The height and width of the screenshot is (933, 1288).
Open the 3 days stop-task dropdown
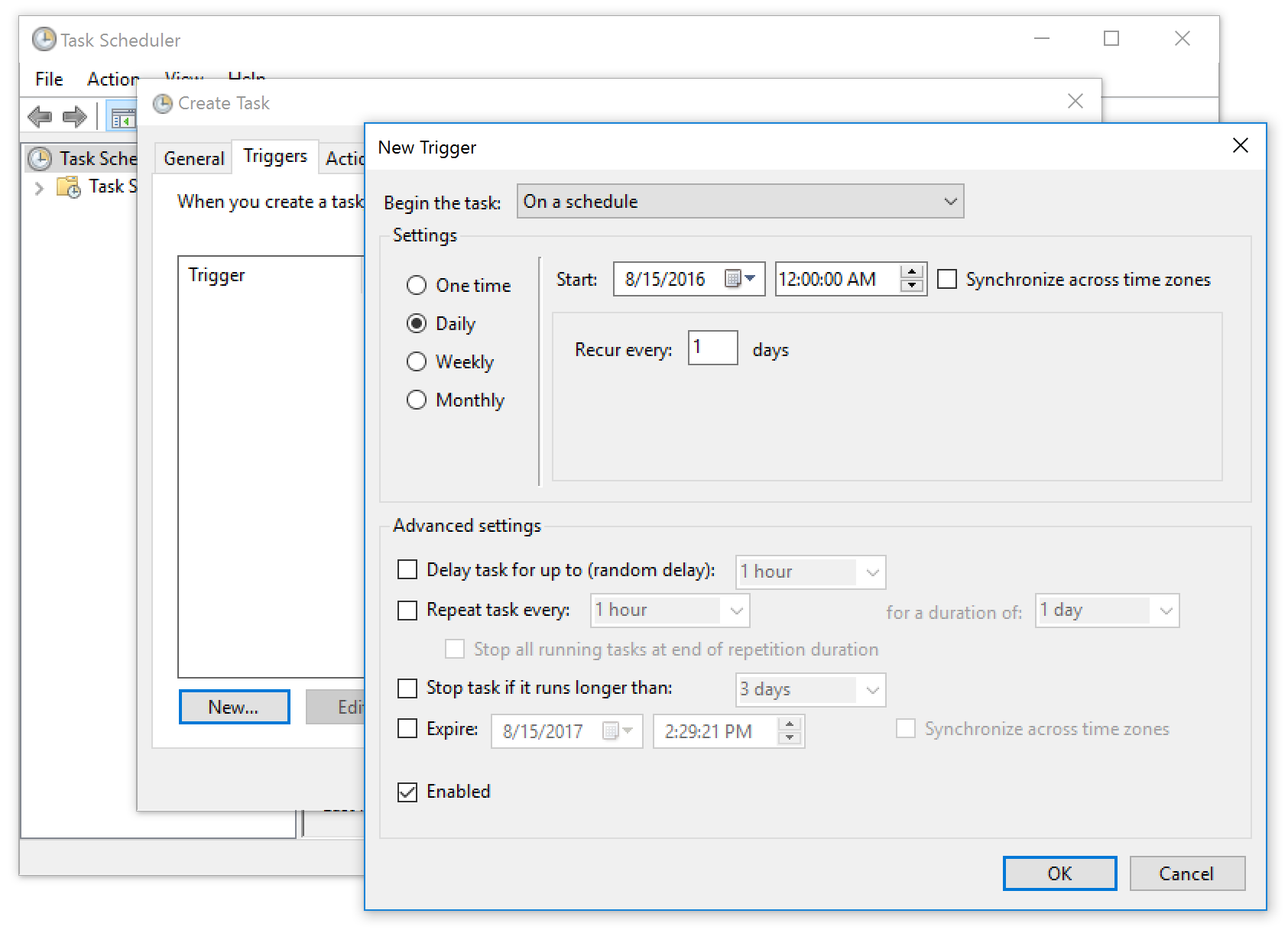(x=810, y=690)
